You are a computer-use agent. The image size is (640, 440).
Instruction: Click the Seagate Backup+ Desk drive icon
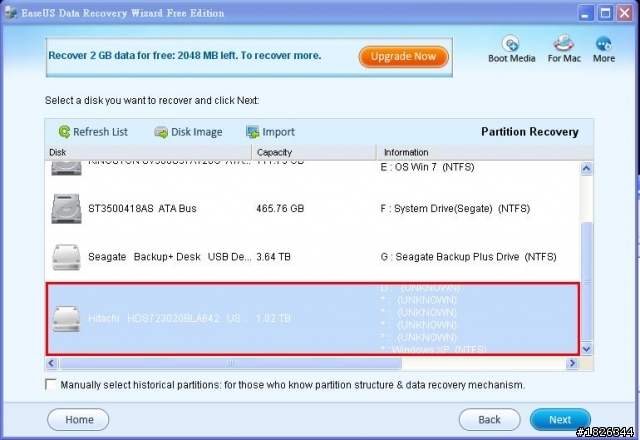pos(66,257)
